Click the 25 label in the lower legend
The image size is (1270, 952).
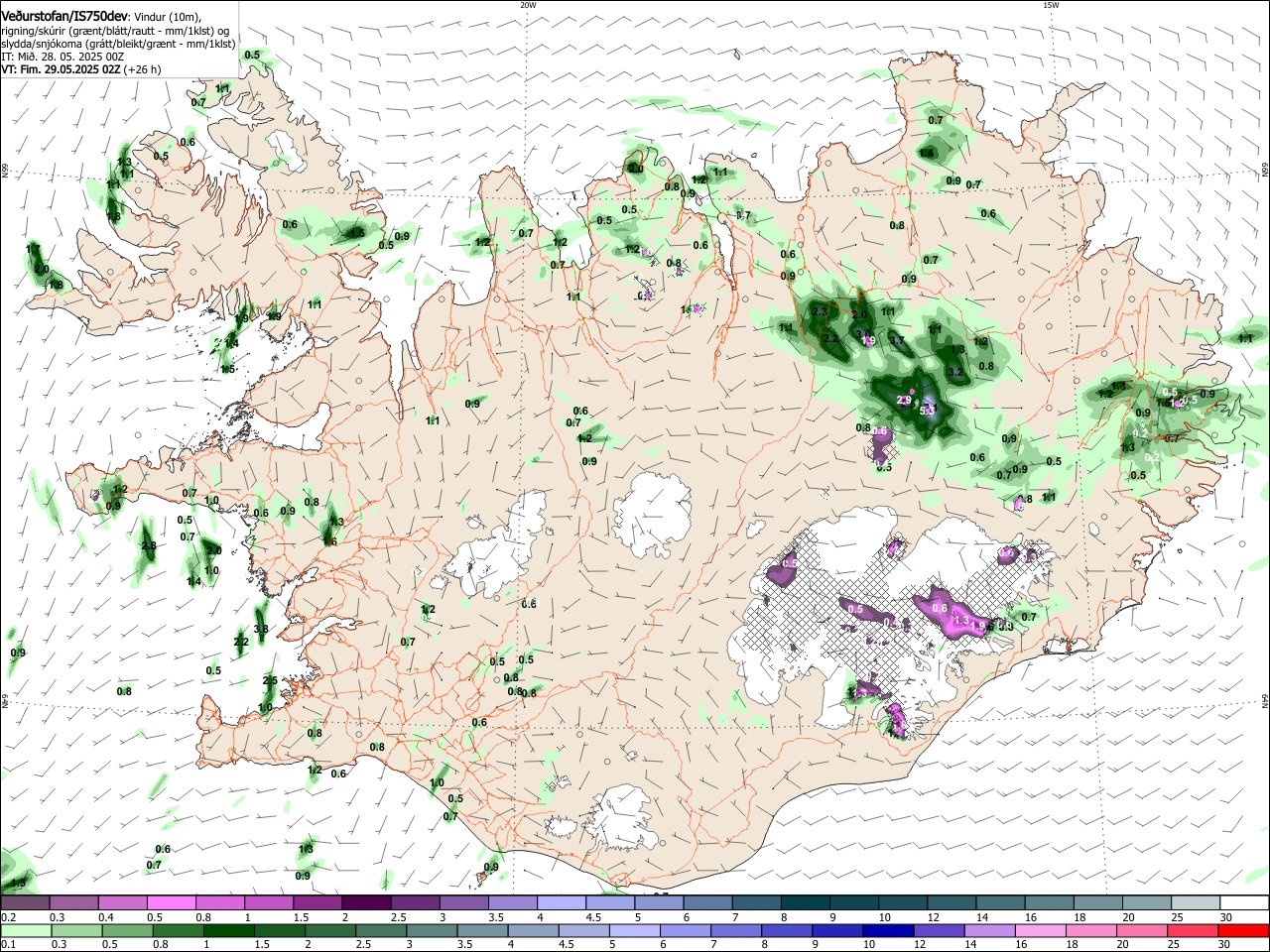click(x=1173, y=945)
